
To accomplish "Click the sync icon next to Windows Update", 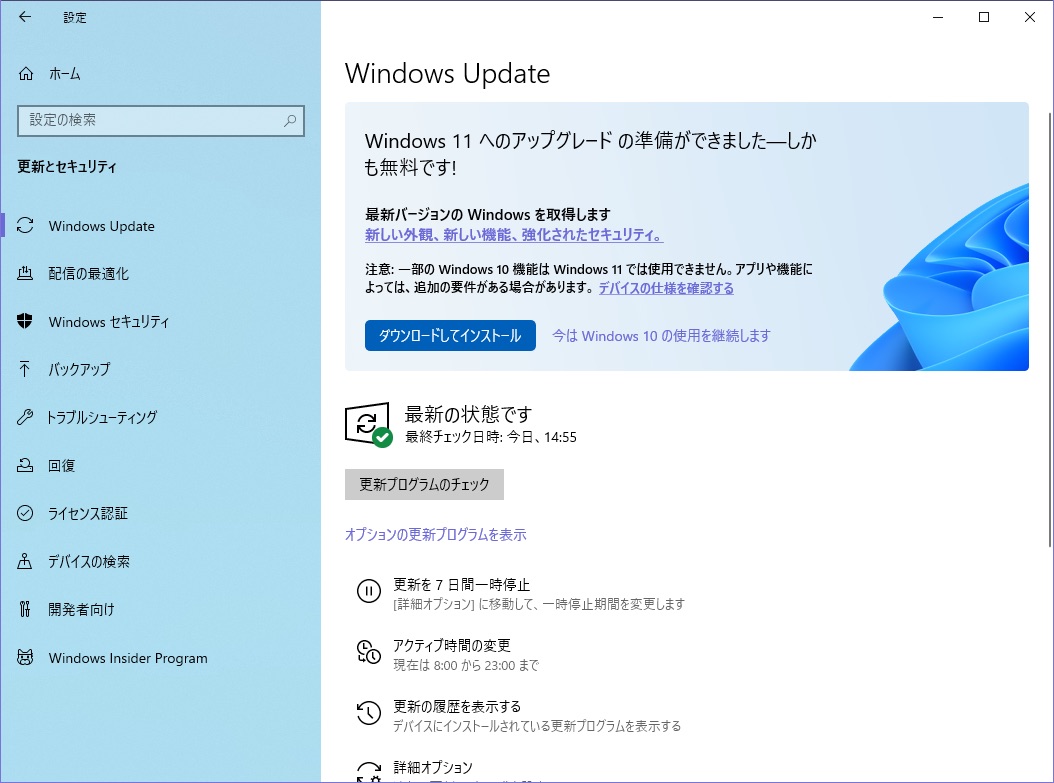I will coord(25,226).
